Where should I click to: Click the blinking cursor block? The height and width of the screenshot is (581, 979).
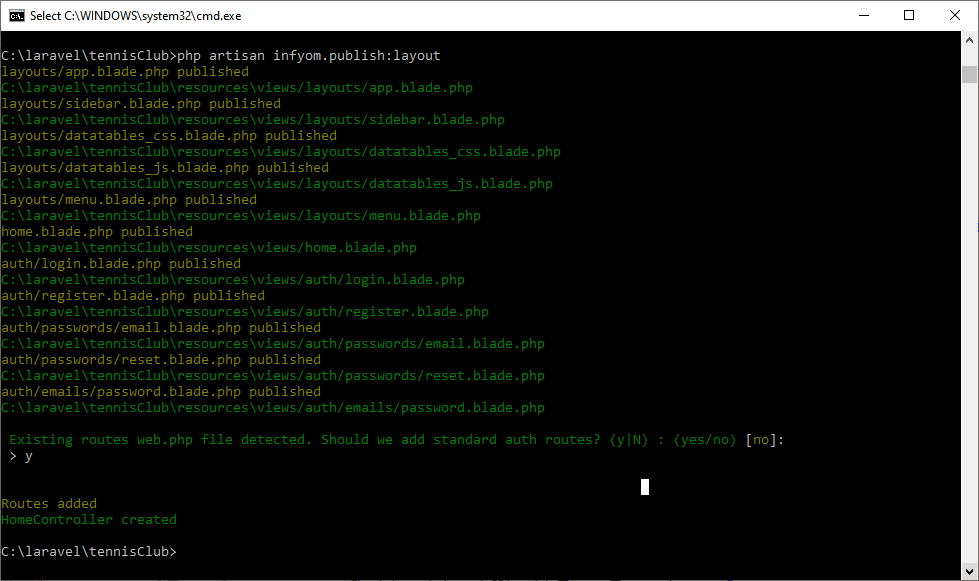pyautogui.click(x=644, y=487)
